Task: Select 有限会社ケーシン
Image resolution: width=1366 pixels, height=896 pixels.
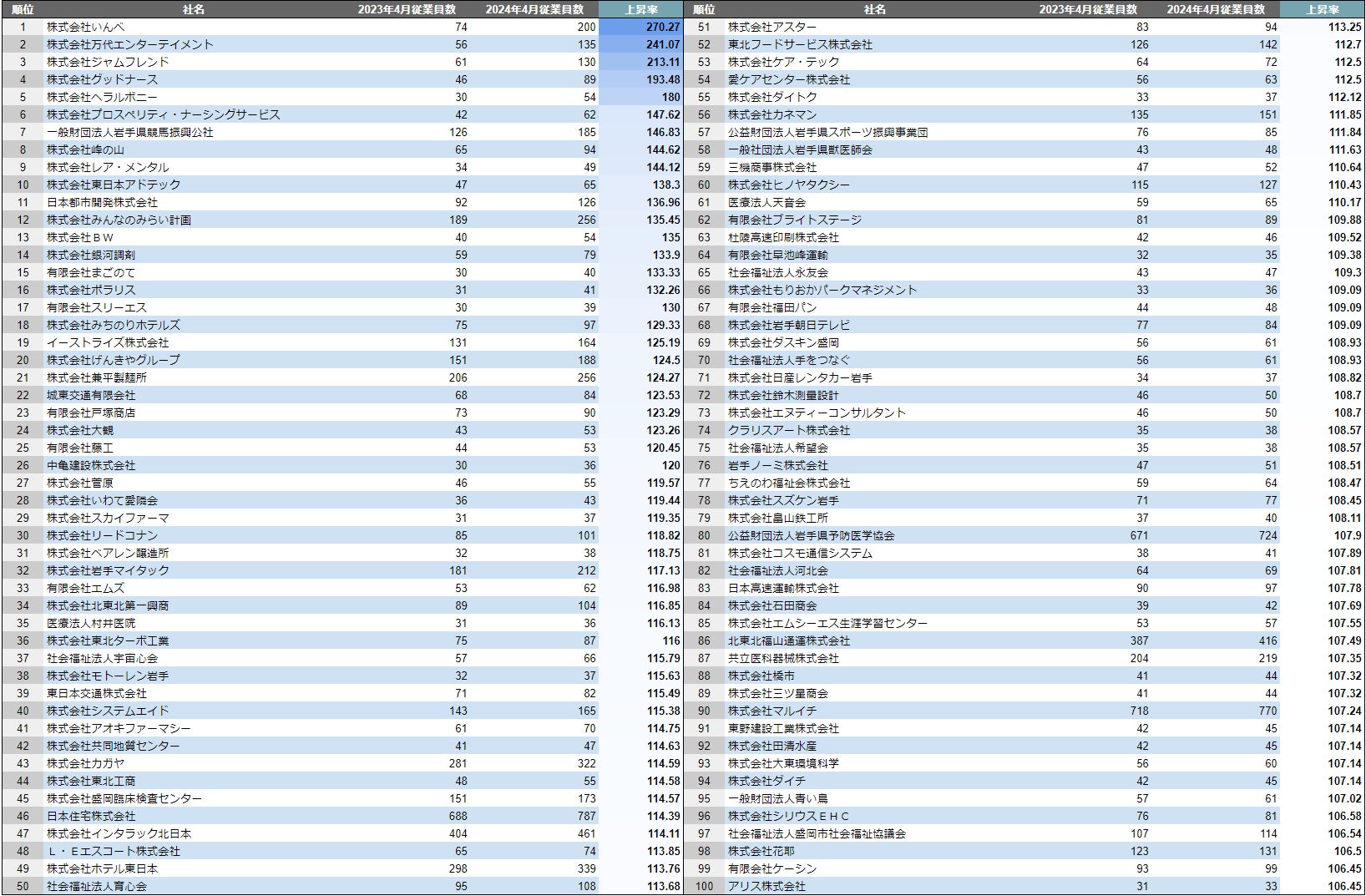Action: (772, 868)
